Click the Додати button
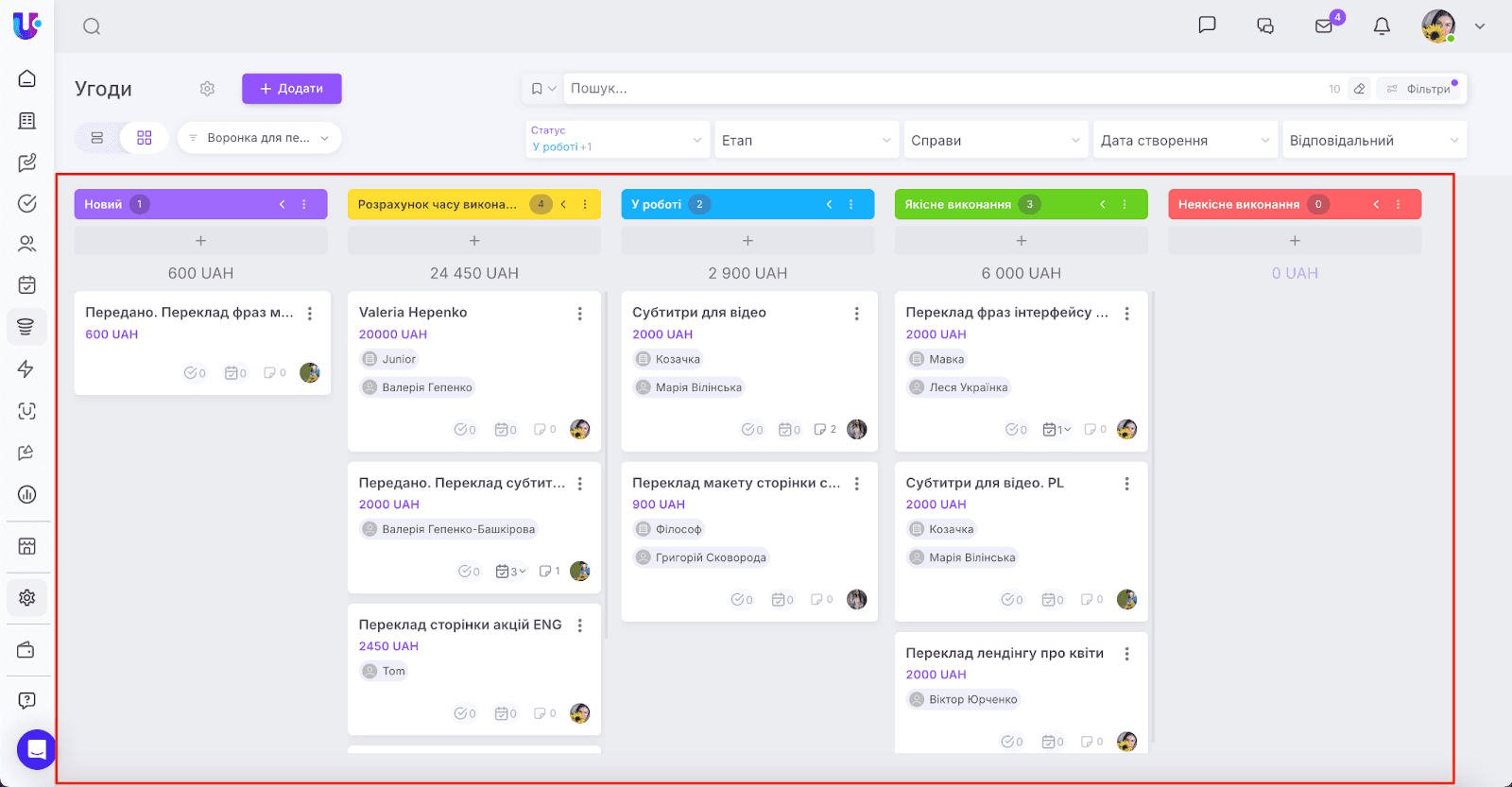The height and width of the screenshot is (787, 1512). click(291, 89)
